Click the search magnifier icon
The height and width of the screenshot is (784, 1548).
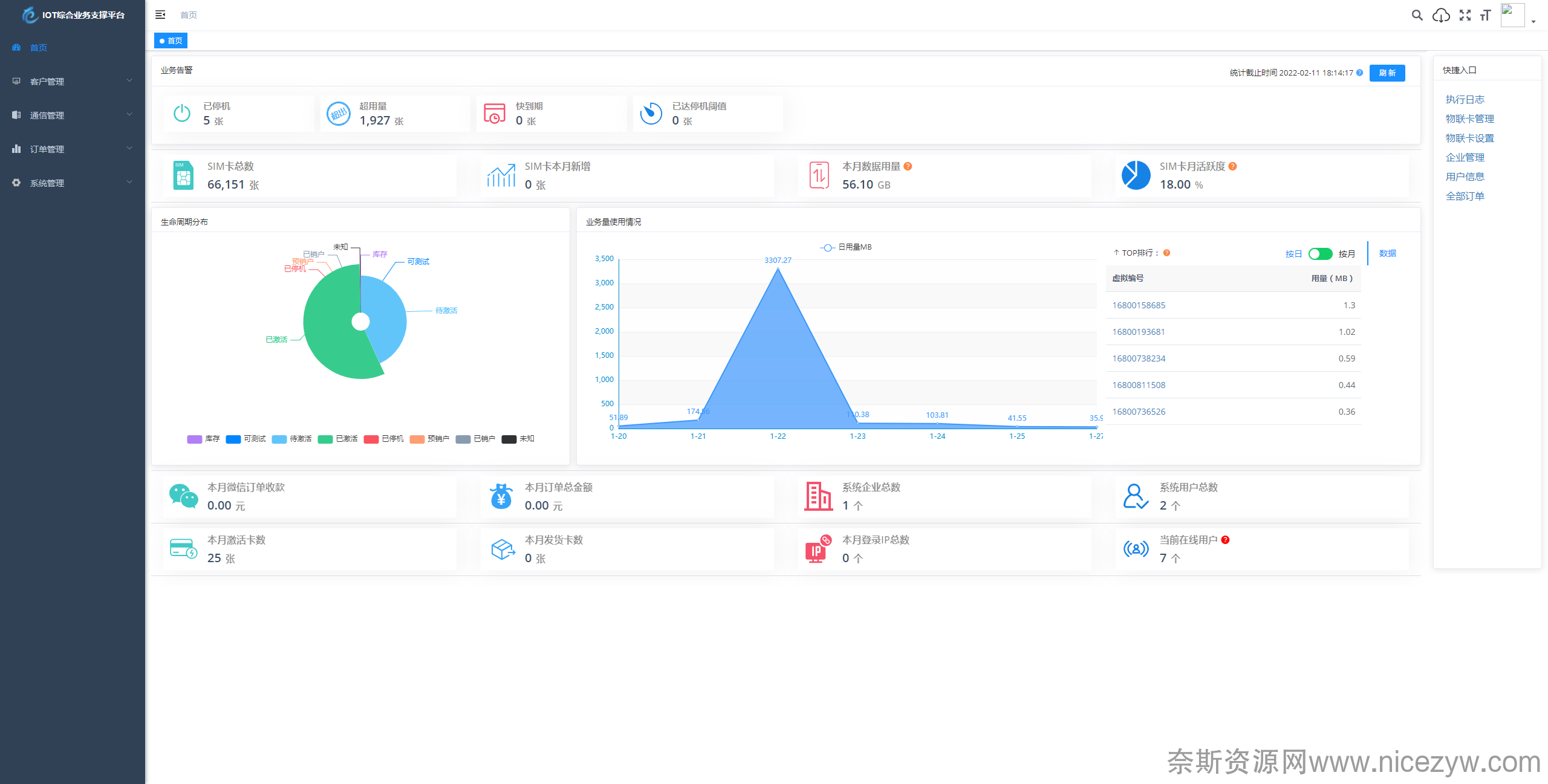point(1417,15)
